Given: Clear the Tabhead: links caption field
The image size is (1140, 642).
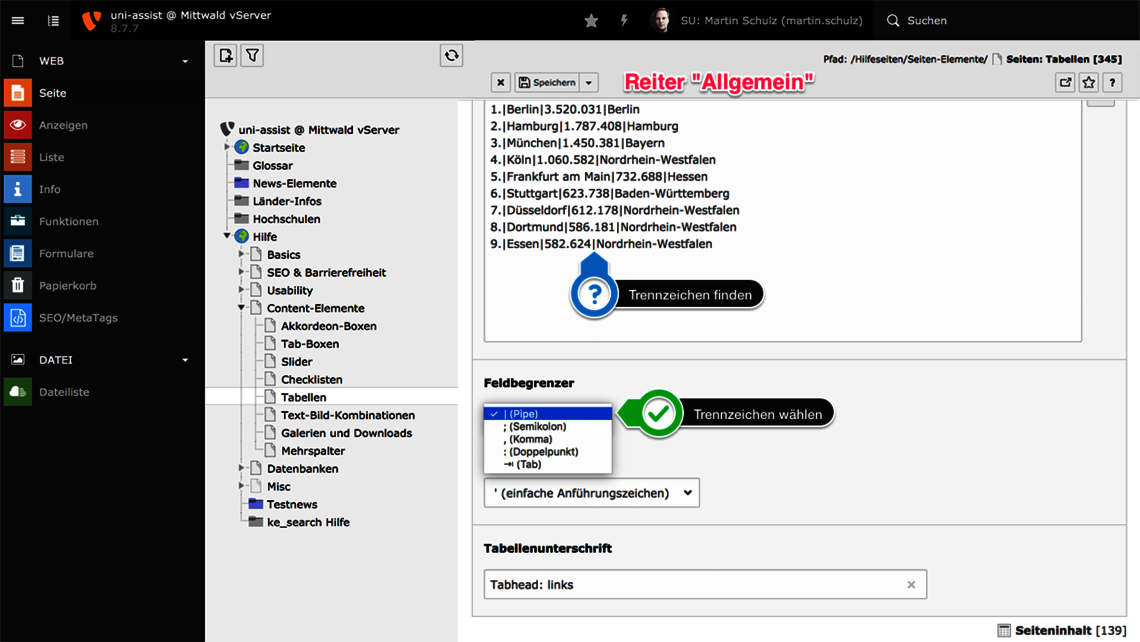Looking at the screenshot, I should pyautogui.click(x=911, y=585).
